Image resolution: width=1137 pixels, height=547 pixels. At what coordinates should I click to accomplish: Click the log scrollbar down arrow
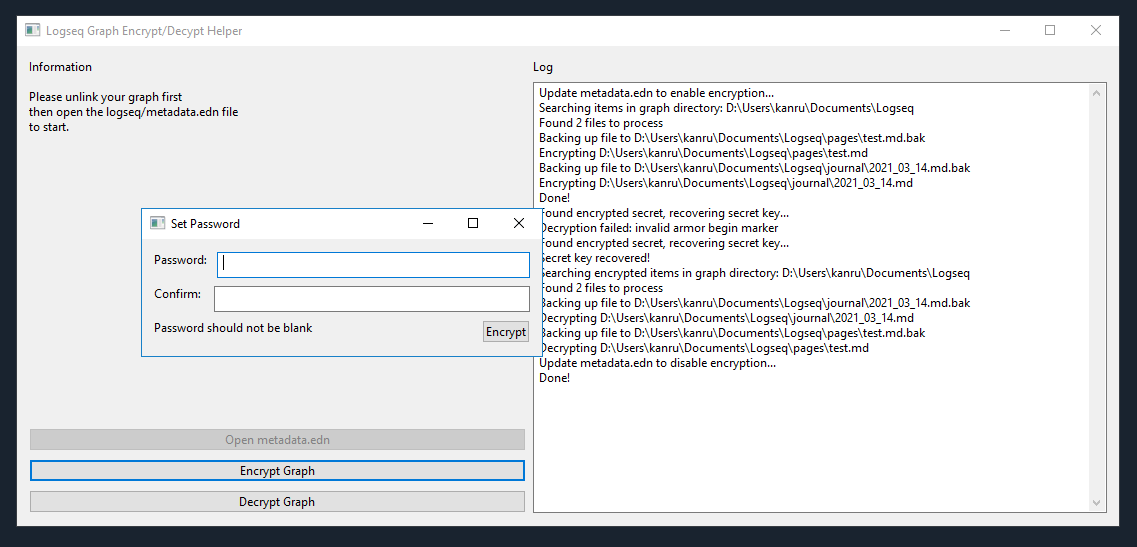coord(1096,503)
